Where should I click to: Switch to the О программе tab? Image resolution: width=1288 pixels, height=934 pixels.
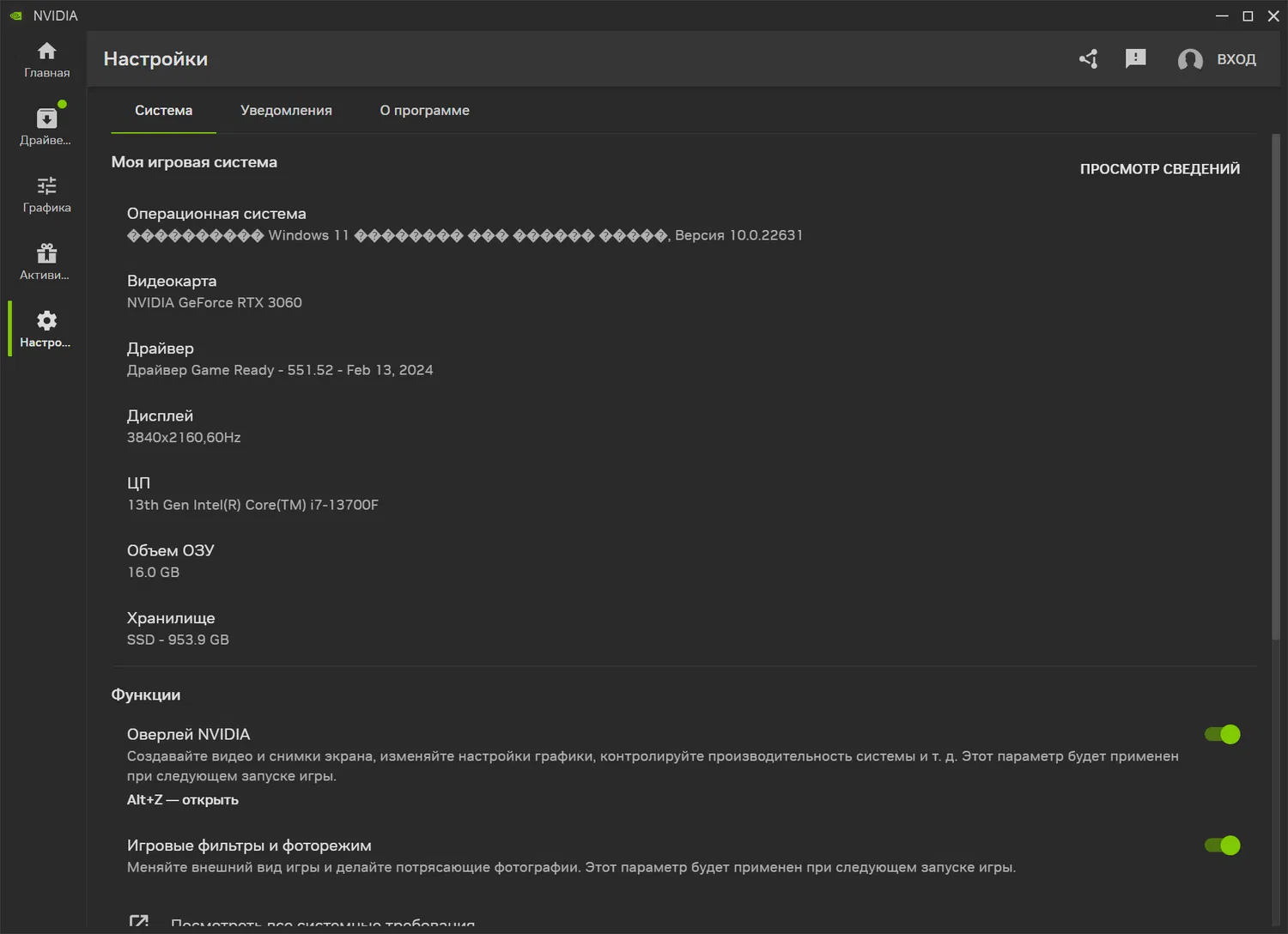[x=425, y=111]
